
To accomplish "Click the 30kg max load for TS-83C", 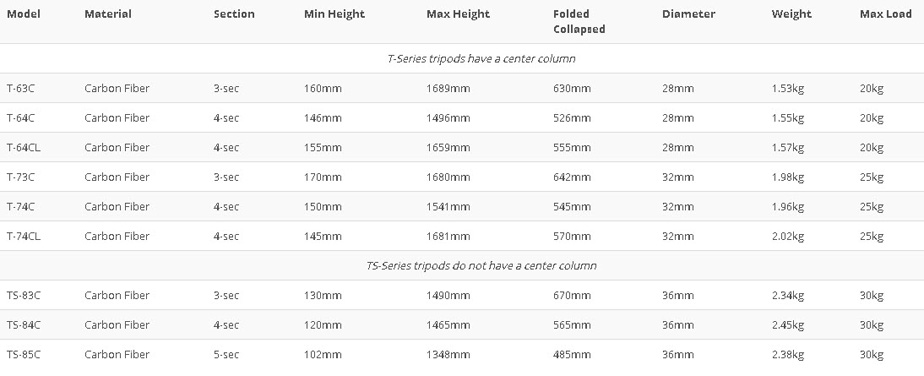I will (x=872, y=295).
